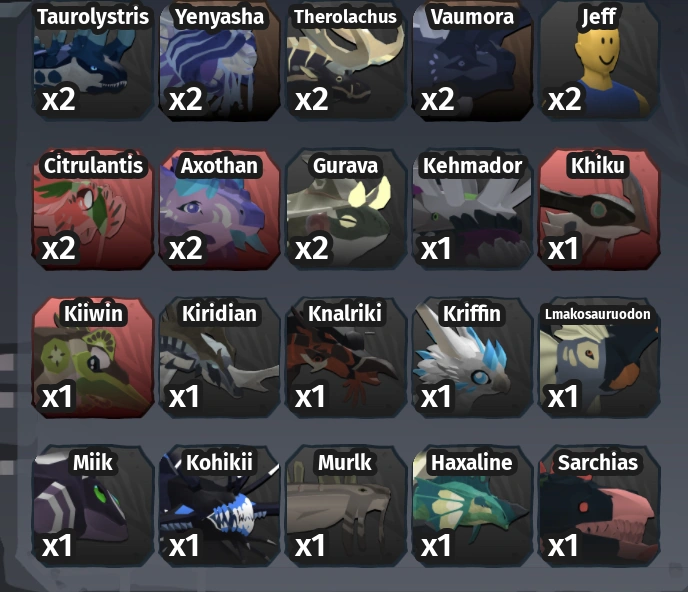Viewport: 688px width, 592px height.
Task: Pick the Kriffin creature card
Action: pyautogui.click(x=473, y=358)
